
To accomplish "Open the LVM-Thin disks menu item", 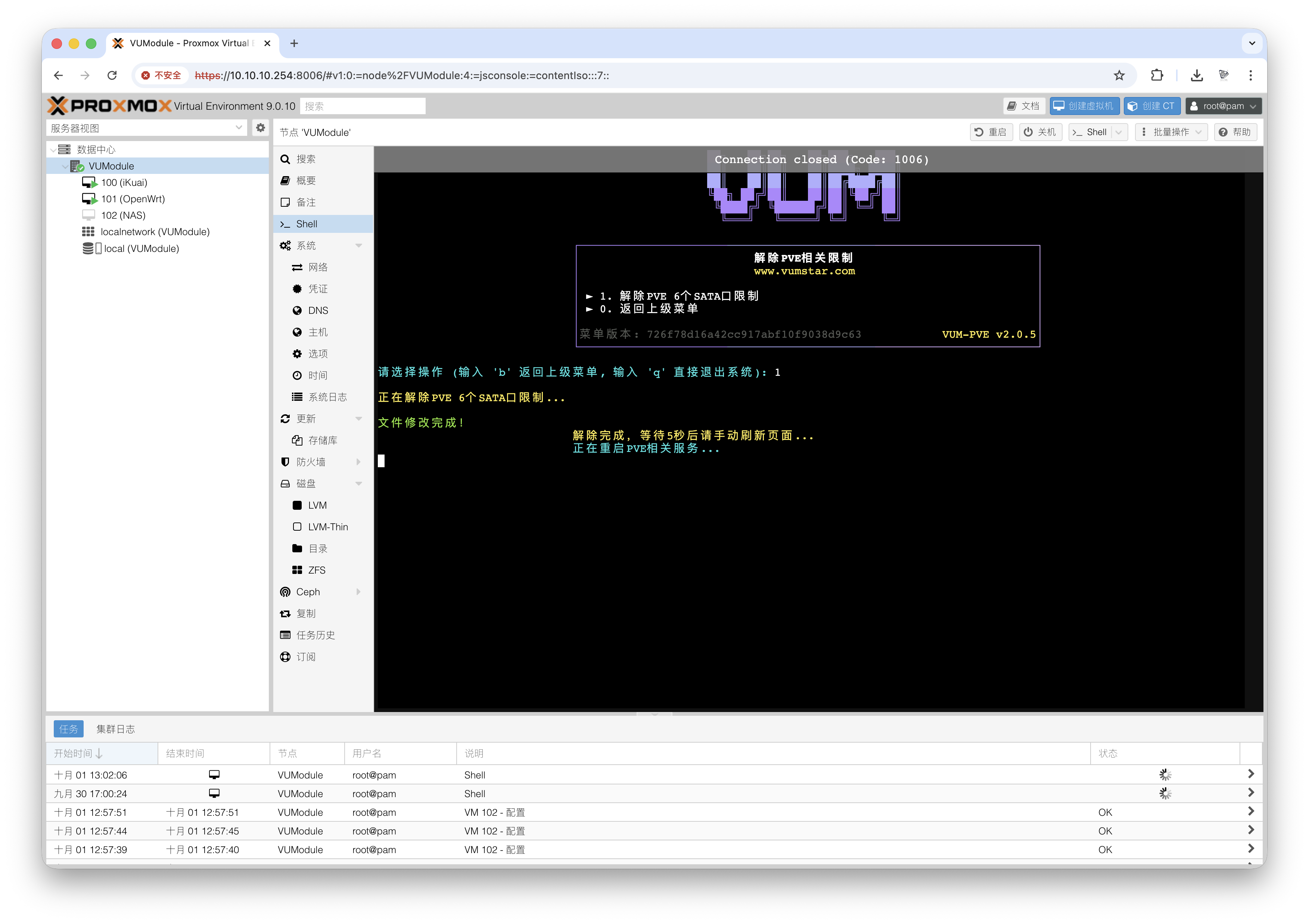I will pyautogui.click(x=328, y=527).
